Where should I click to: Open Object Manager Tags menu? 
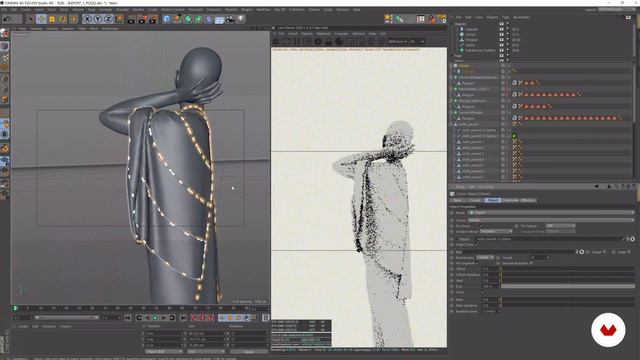tap(505, 18)
